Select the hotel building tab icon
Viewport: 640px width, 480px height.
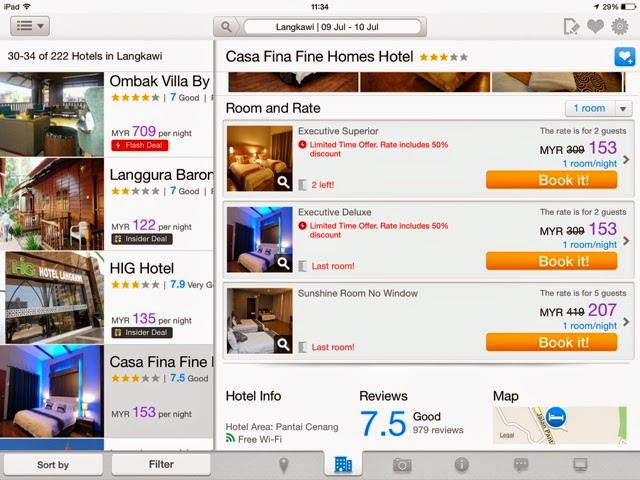click(x=343, y=464)
